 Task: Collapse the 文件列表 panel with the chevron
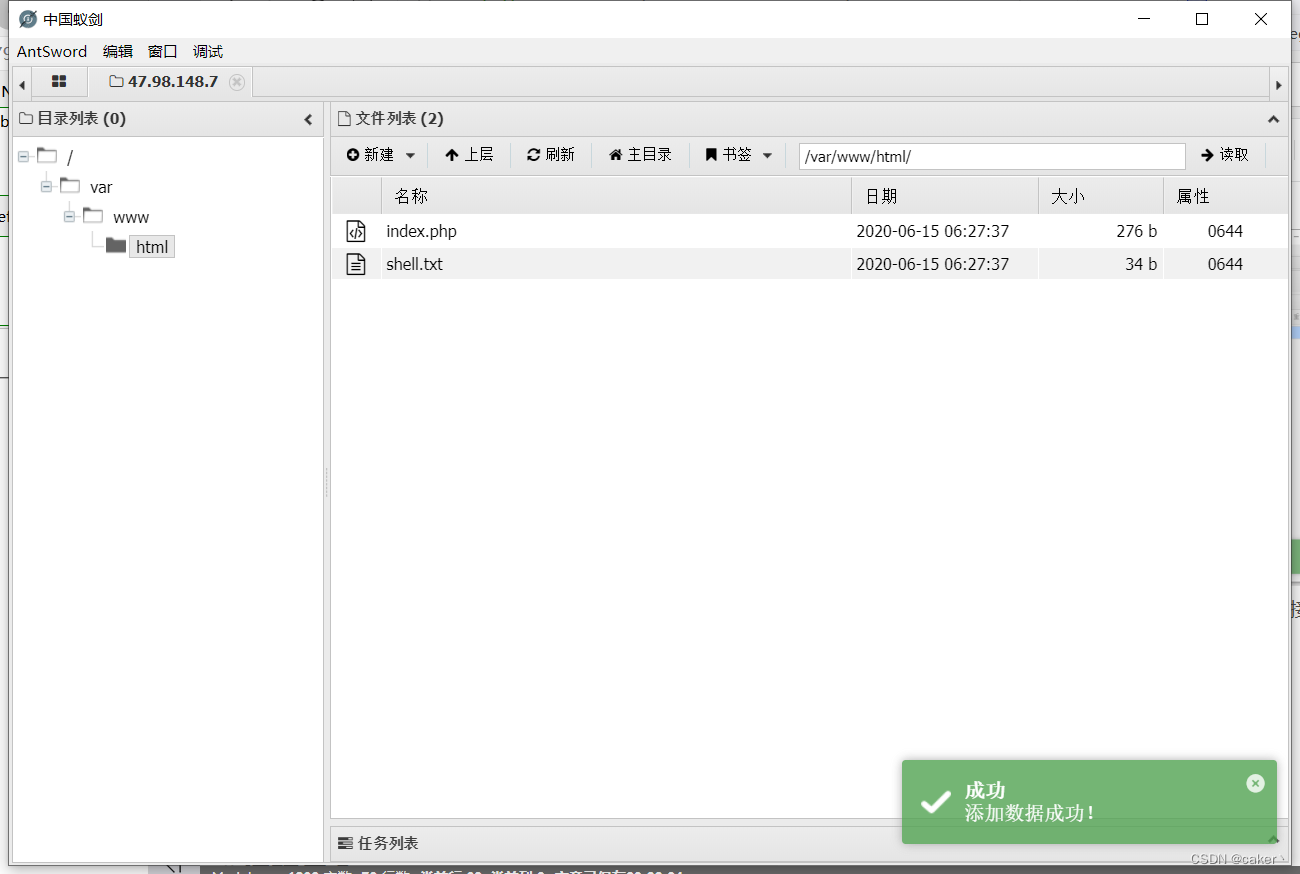[1273, 119]
